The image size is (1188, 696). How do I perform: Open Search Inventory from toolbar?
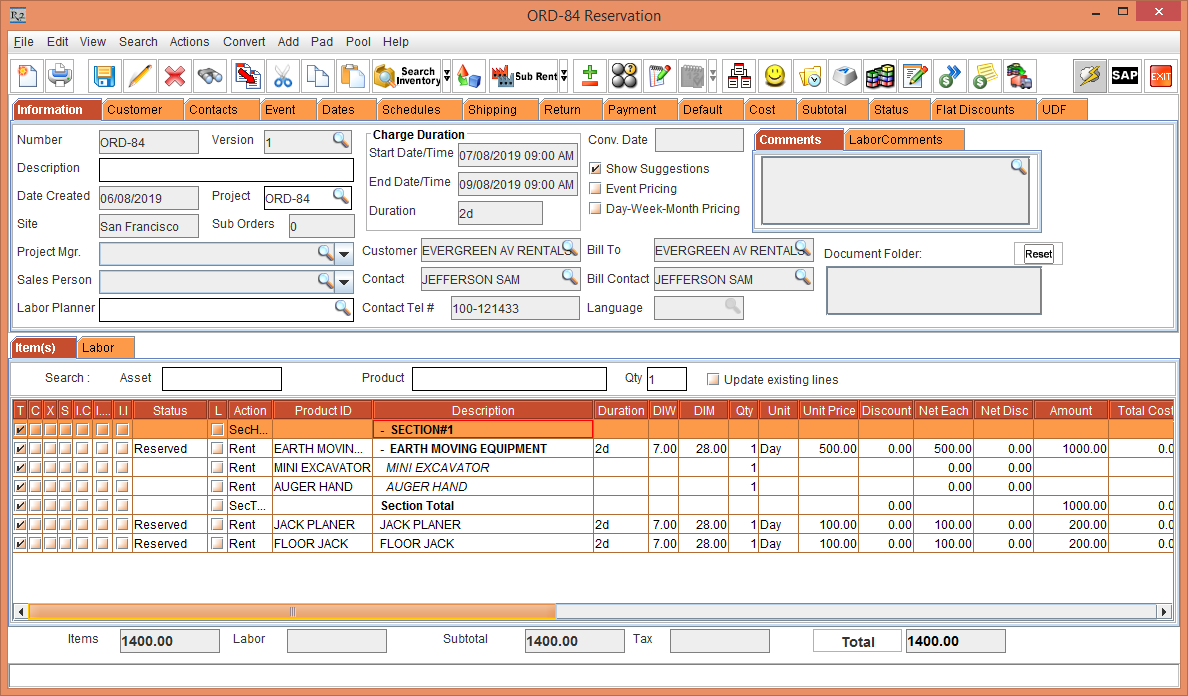pos(406,76)
